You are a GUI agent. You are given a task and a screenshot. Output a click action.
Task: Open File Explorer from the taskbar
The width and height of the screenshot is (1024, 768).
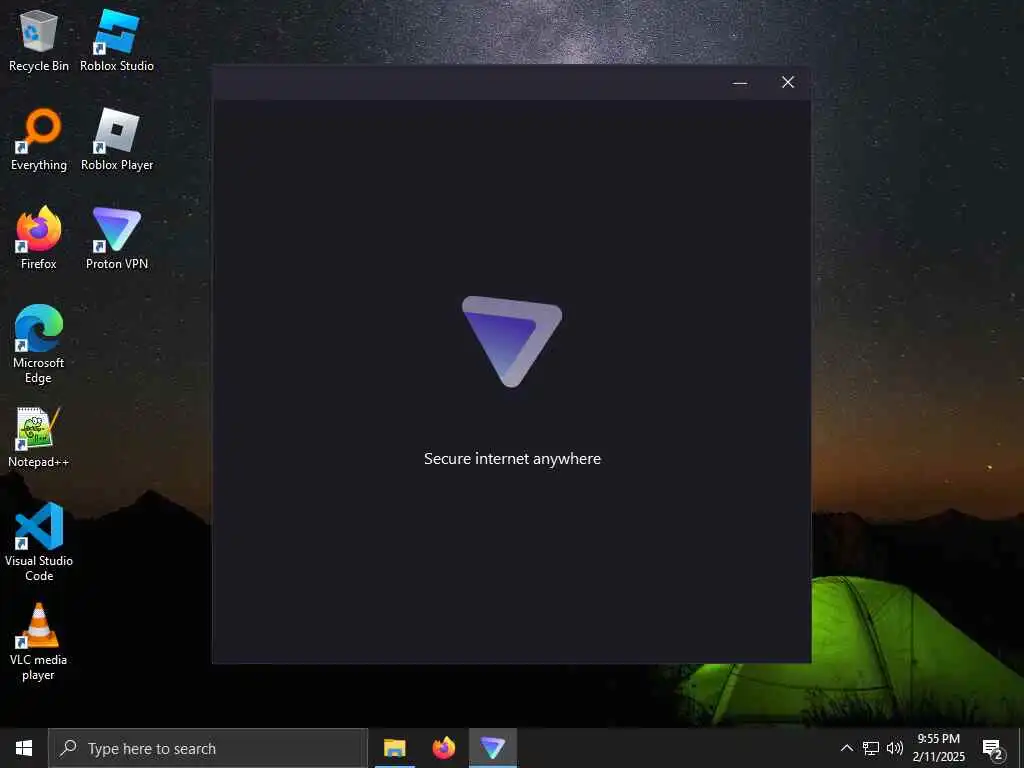394,748
